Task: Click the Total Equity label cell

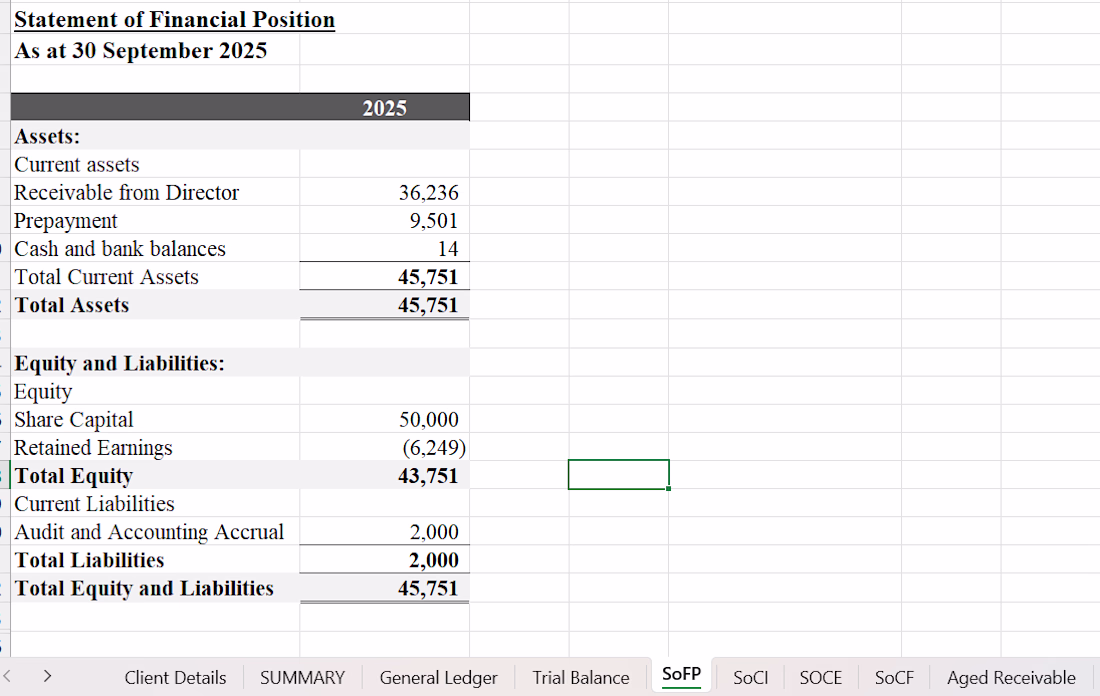Action: [x=155, y=475]
